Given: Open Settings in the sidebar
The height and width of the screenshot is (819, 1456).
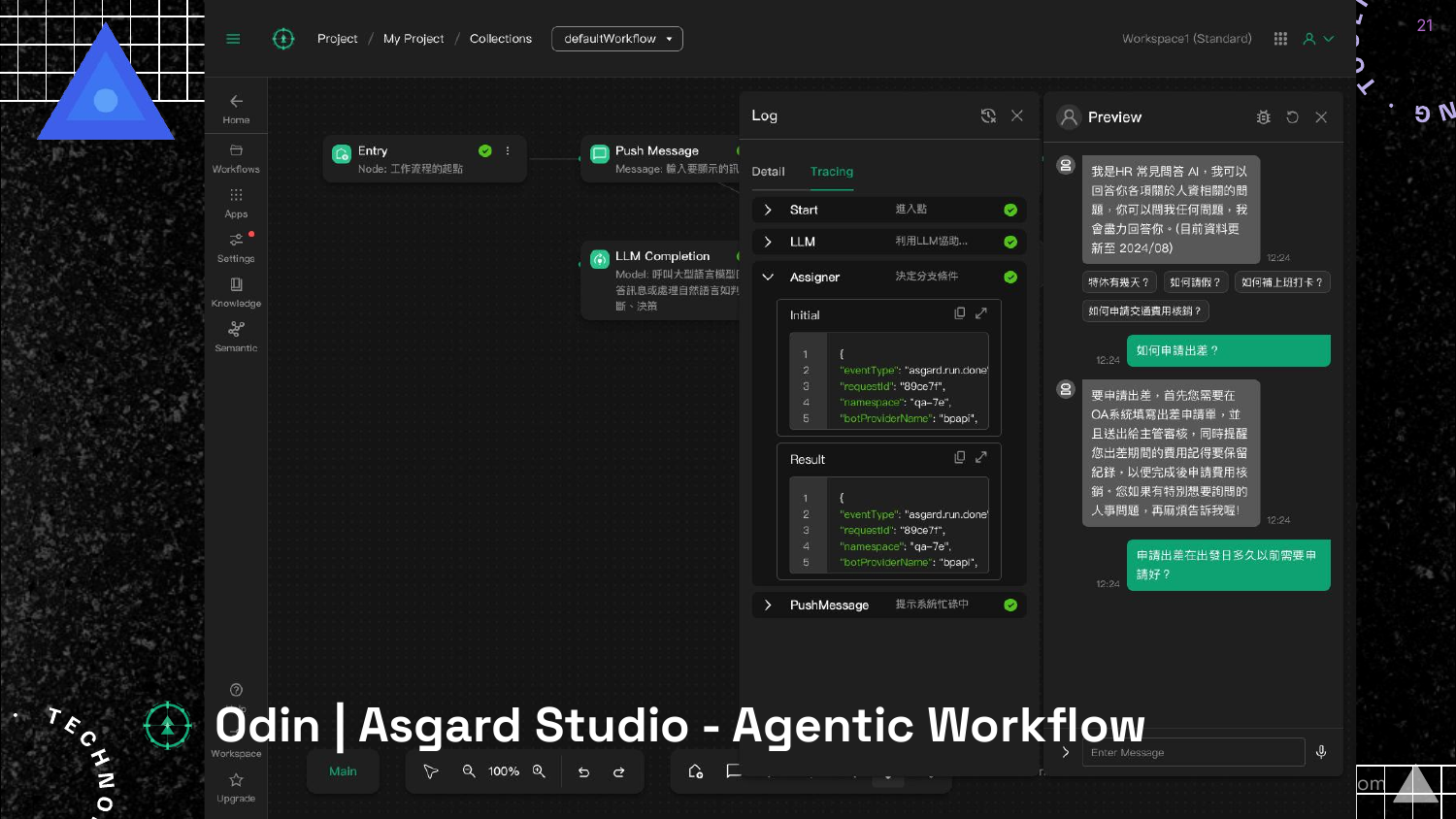Looking at the screenshot, I should tap(236, 248).
